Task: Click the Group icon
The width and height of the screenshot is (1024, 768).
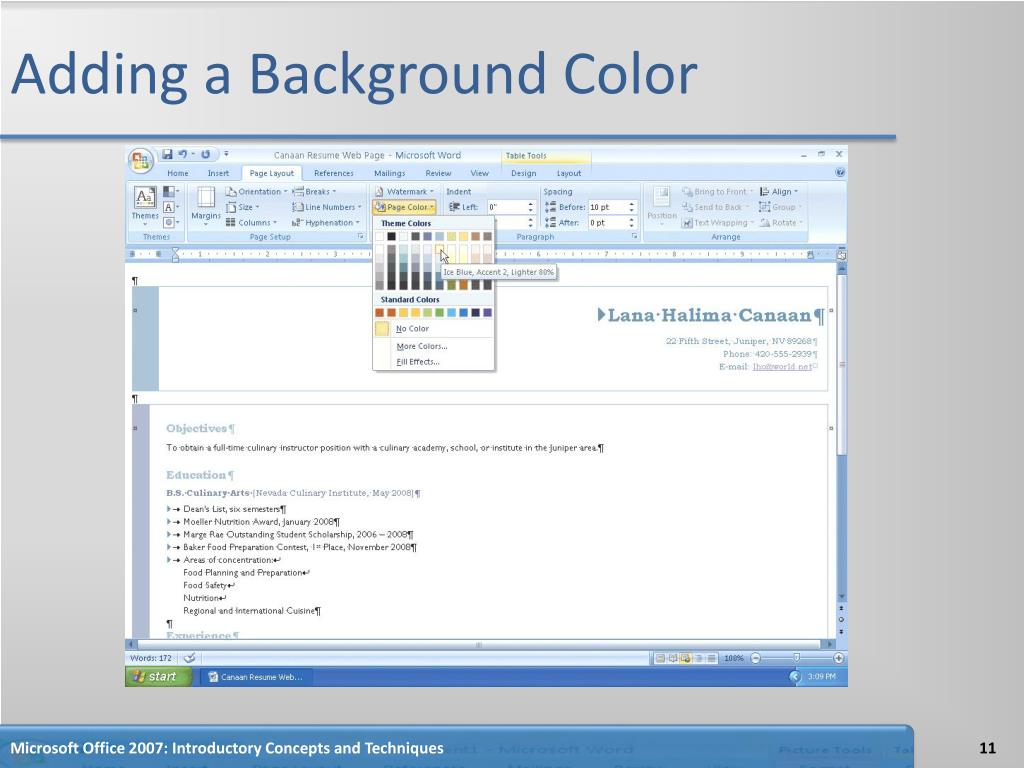Action: 764,207
